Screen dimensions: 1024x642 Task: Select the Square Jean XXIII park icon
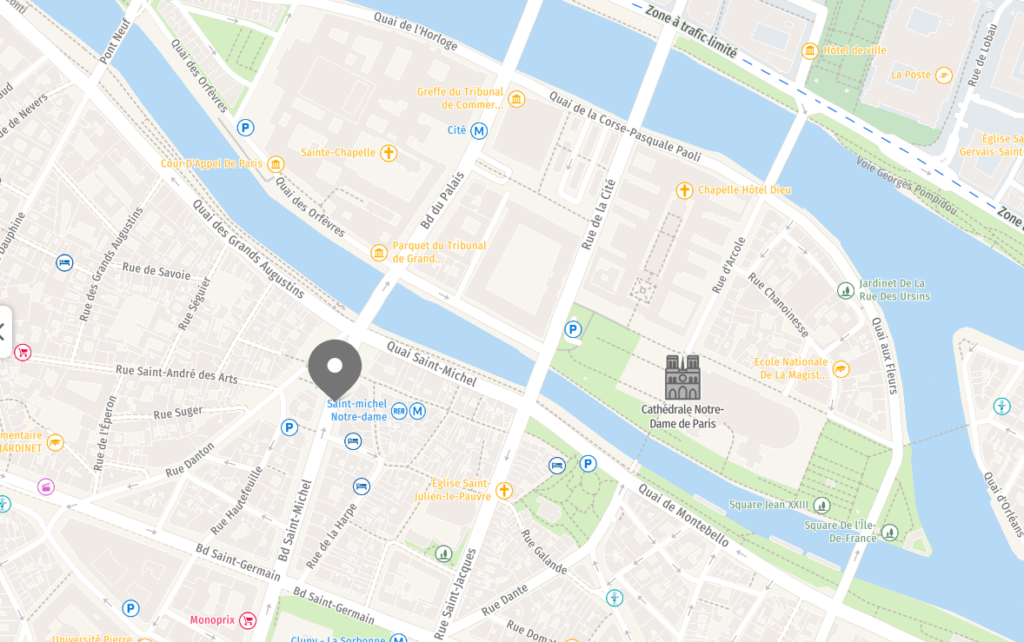(x=822, y=505)
